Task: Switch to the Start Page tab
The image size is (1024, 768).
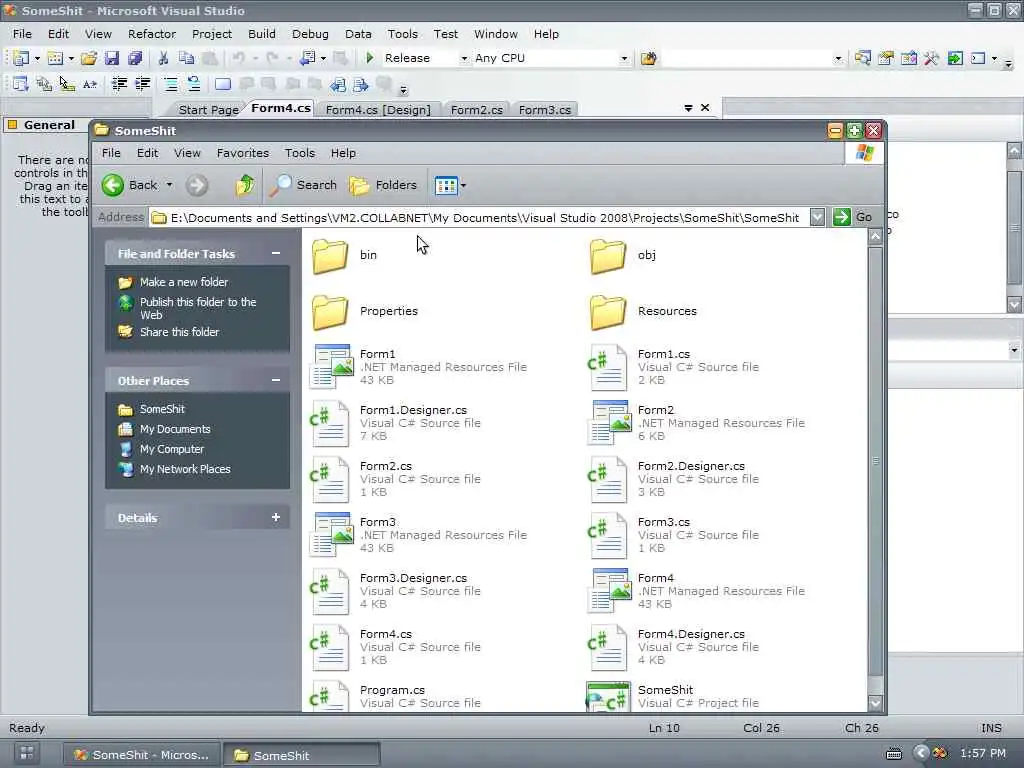Action: tap(208, 110)
